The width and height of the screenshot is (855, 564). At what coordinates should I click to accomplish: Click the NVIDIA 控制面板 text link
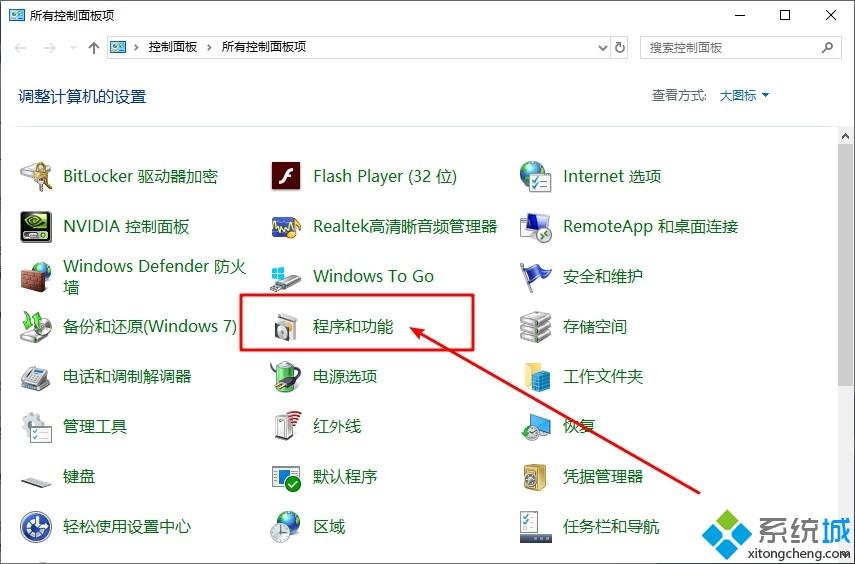click(x=127, y=226)
